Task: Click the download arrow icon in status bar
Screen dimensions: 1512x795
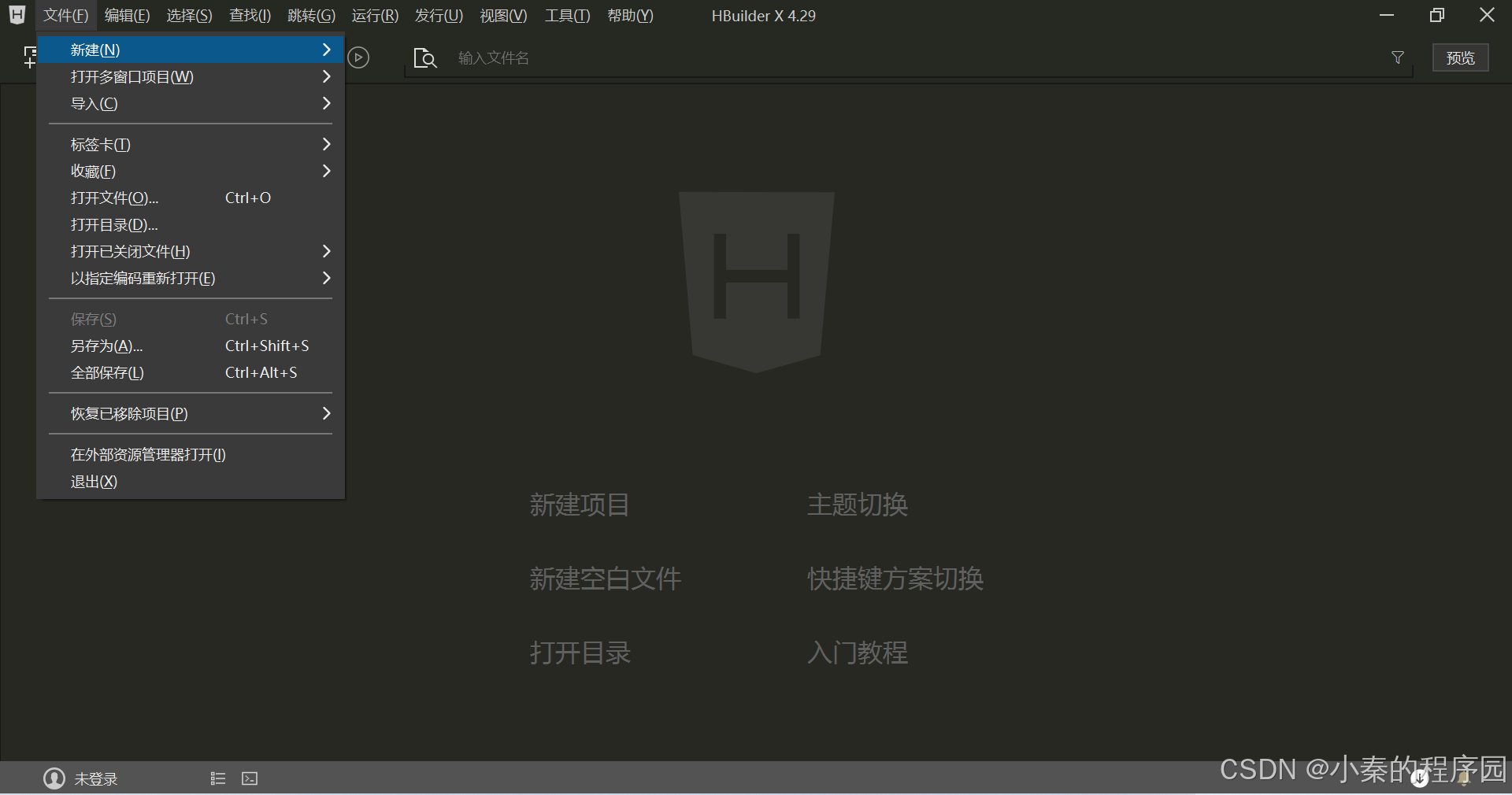Action: click(x=1420, y=778)
